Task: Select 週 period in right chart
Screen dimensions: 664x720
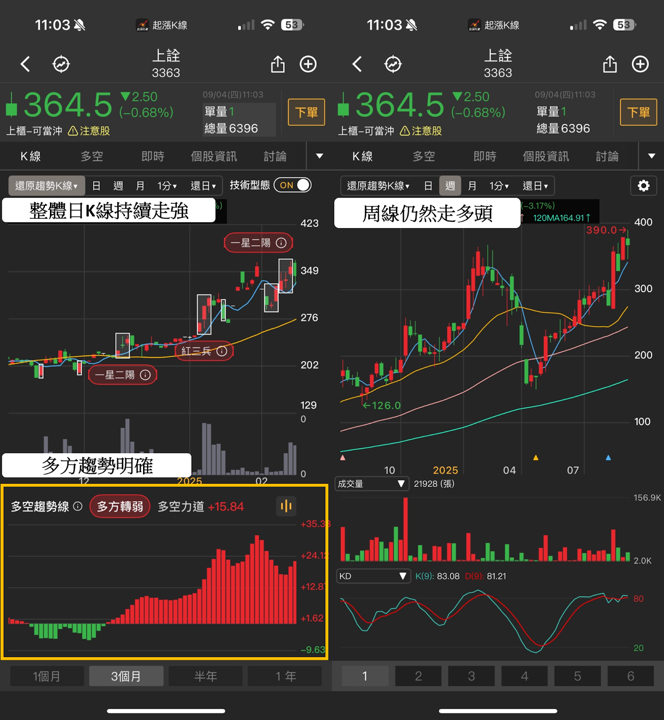Action: (x=450, y=186)
